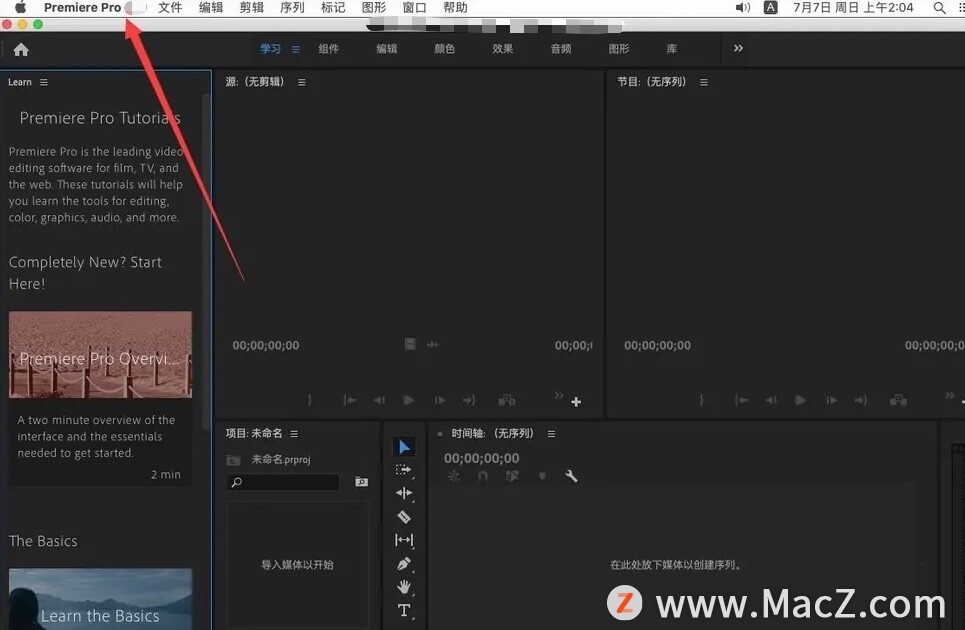
Task: Expand source monitor extra controls chevron
Action: pyautogui.click(x=558, y=395)
